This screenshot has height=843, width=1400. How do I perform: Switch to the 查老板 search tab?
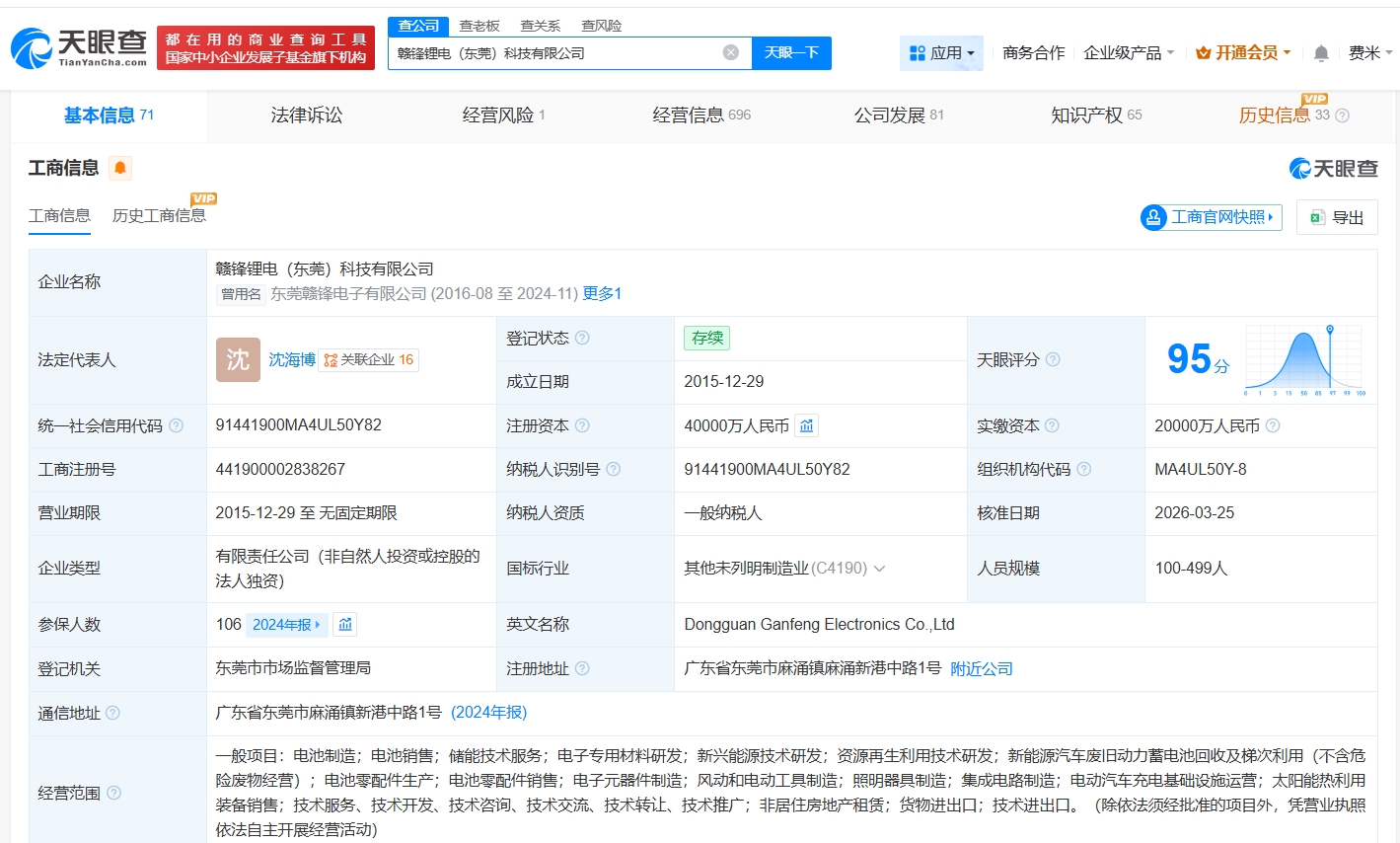pos(479,26)
